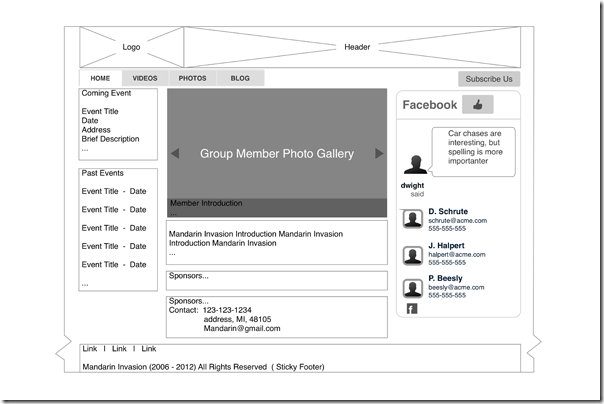This screenshot has width=604, height=404.
Task: Click Contact: 123-123-1234 phone line
Action: pos(210,310)
